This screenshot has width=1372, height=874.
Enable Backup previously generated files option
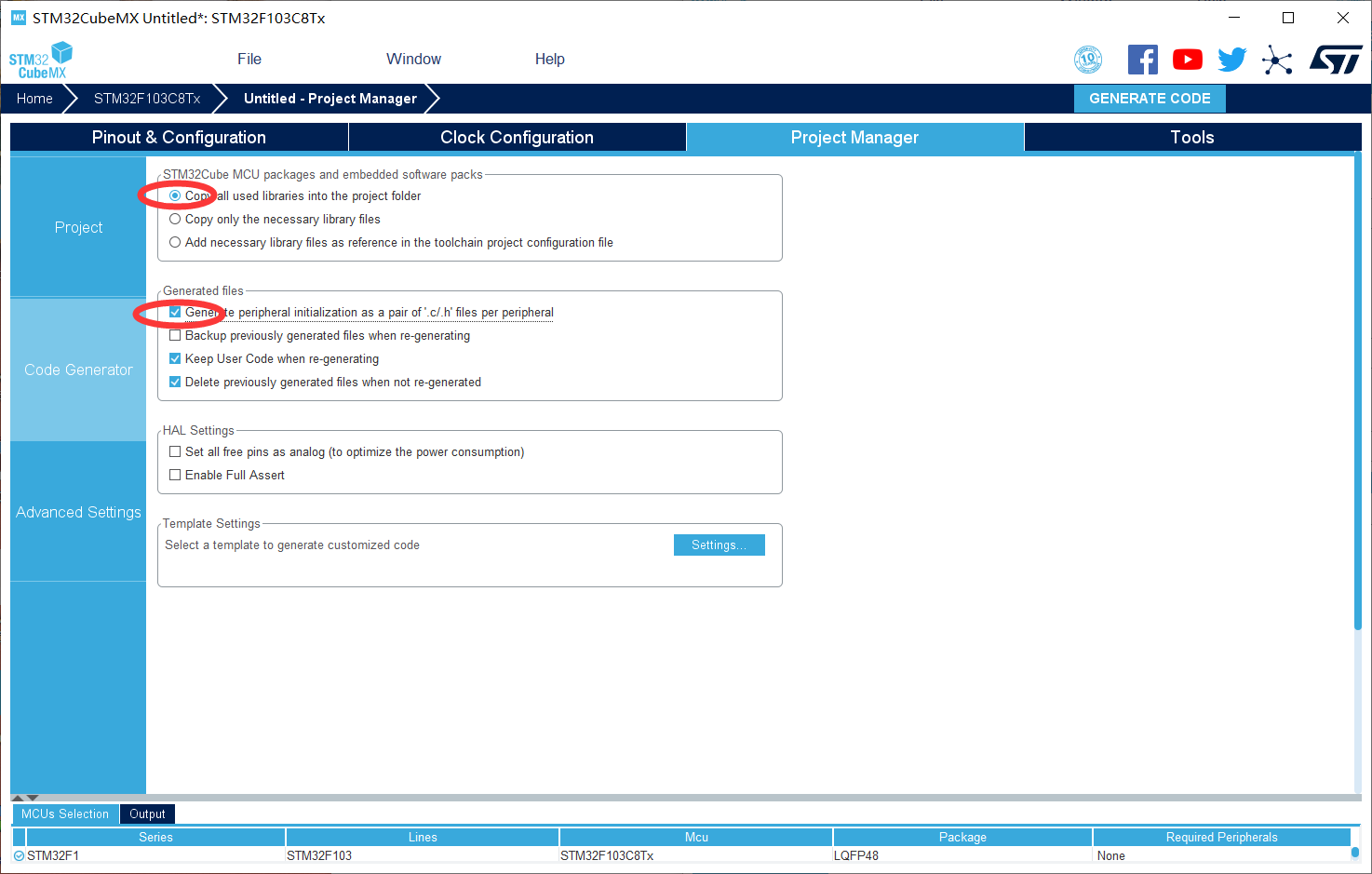(x=175, y=335)
